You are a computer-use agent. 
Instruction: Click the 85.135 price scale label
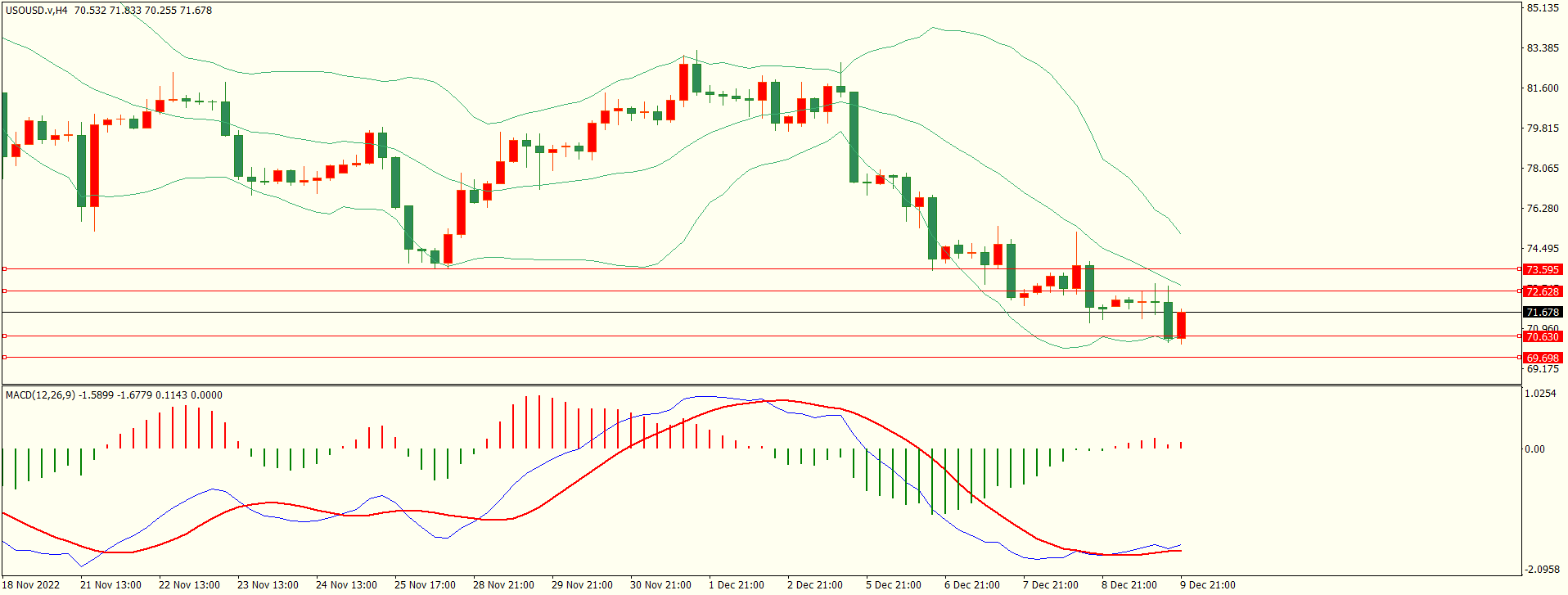click(x=1543, y=8)
